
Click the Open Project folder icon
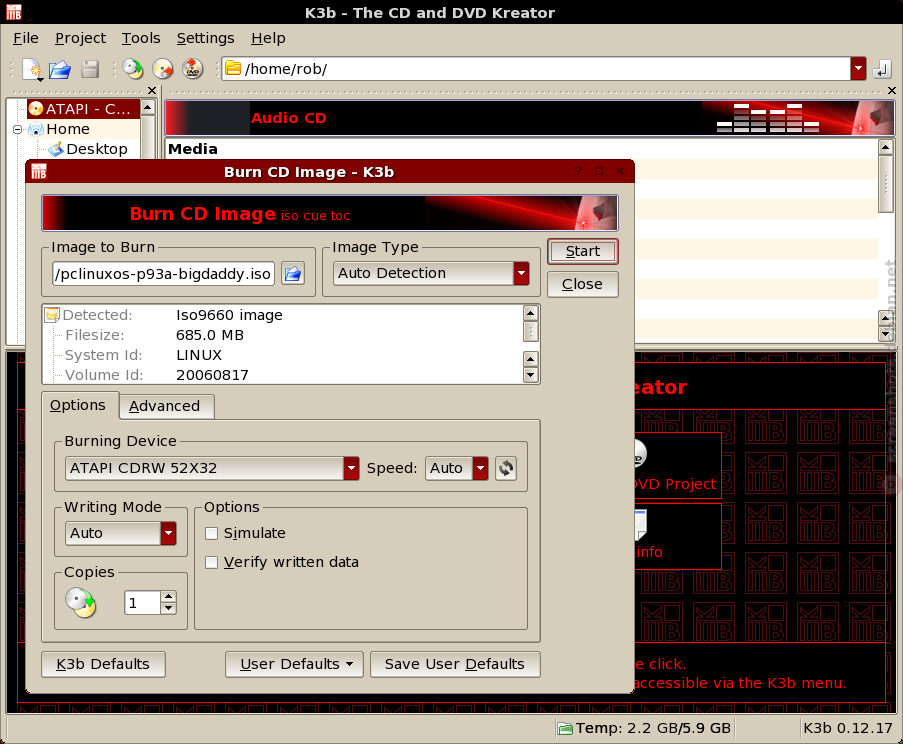60,69
